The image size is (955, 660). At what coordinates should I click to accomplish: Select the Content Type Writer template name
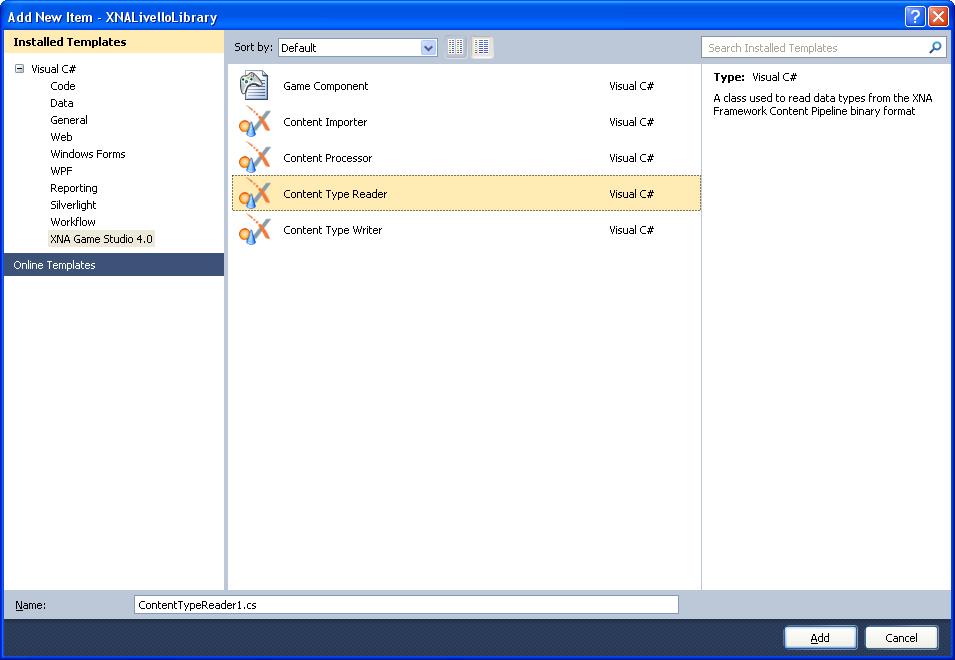(333, 230)
